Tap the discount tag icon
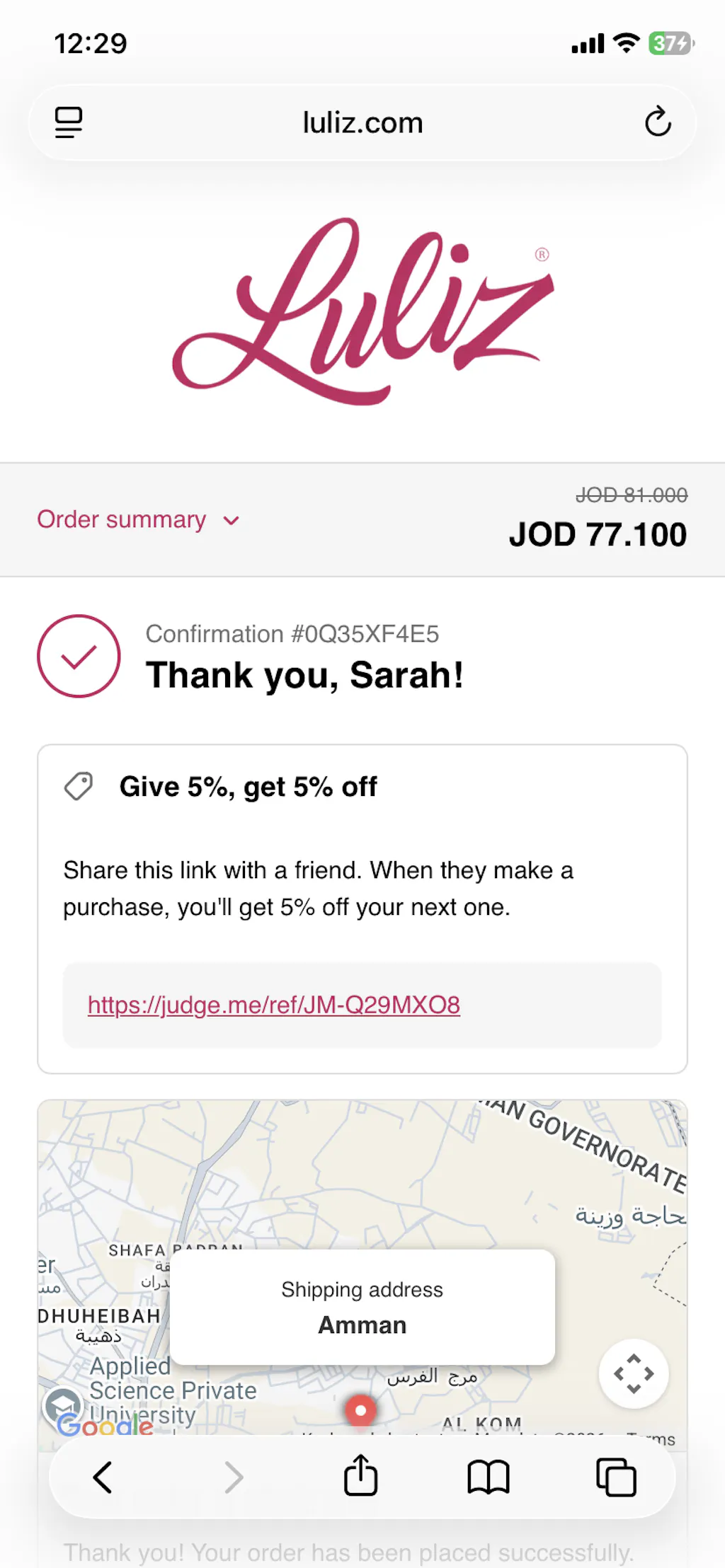This screenshot has width=725, height=1568. [79, 786]
